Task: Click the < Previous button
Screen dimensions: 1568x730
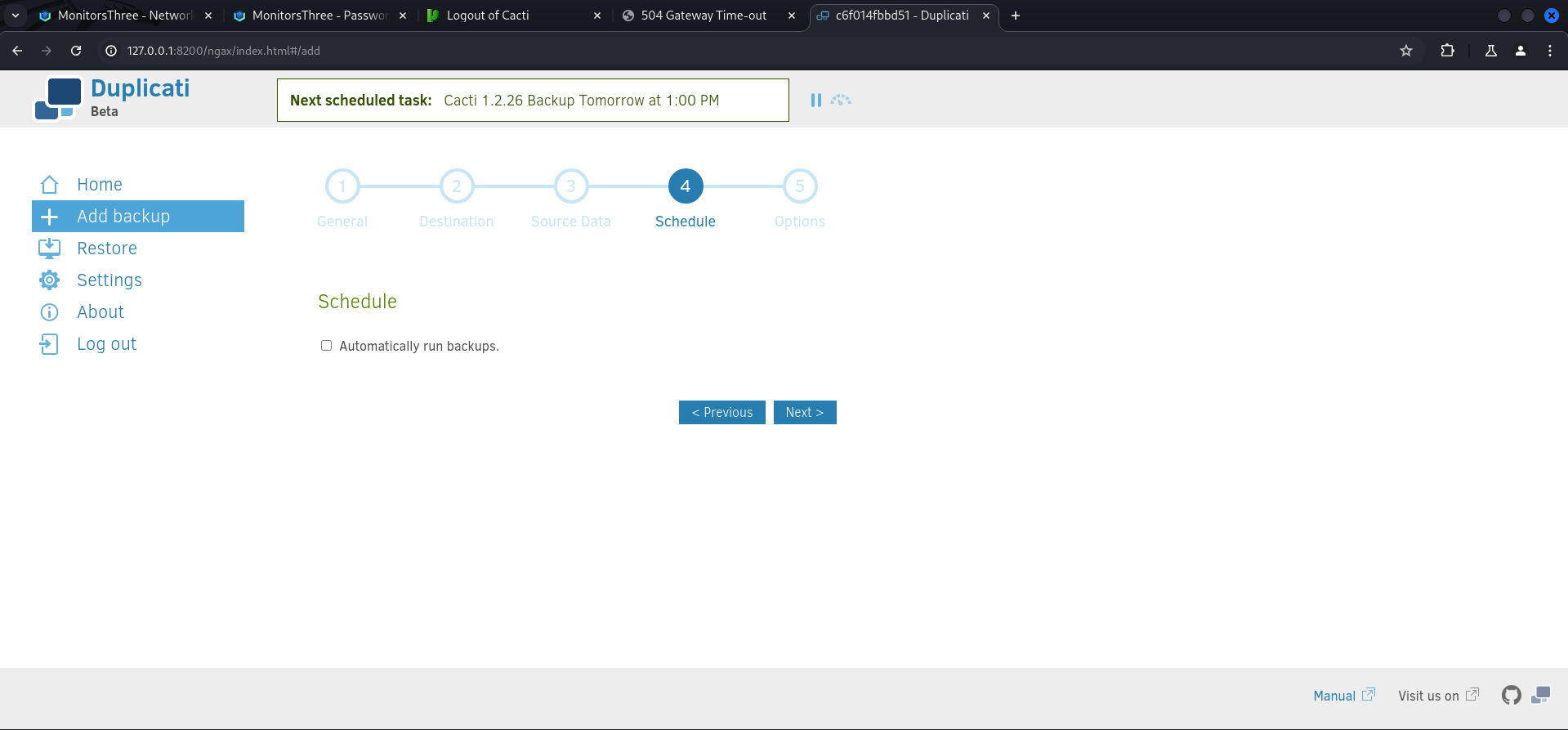Action: [x=721, y=413]
